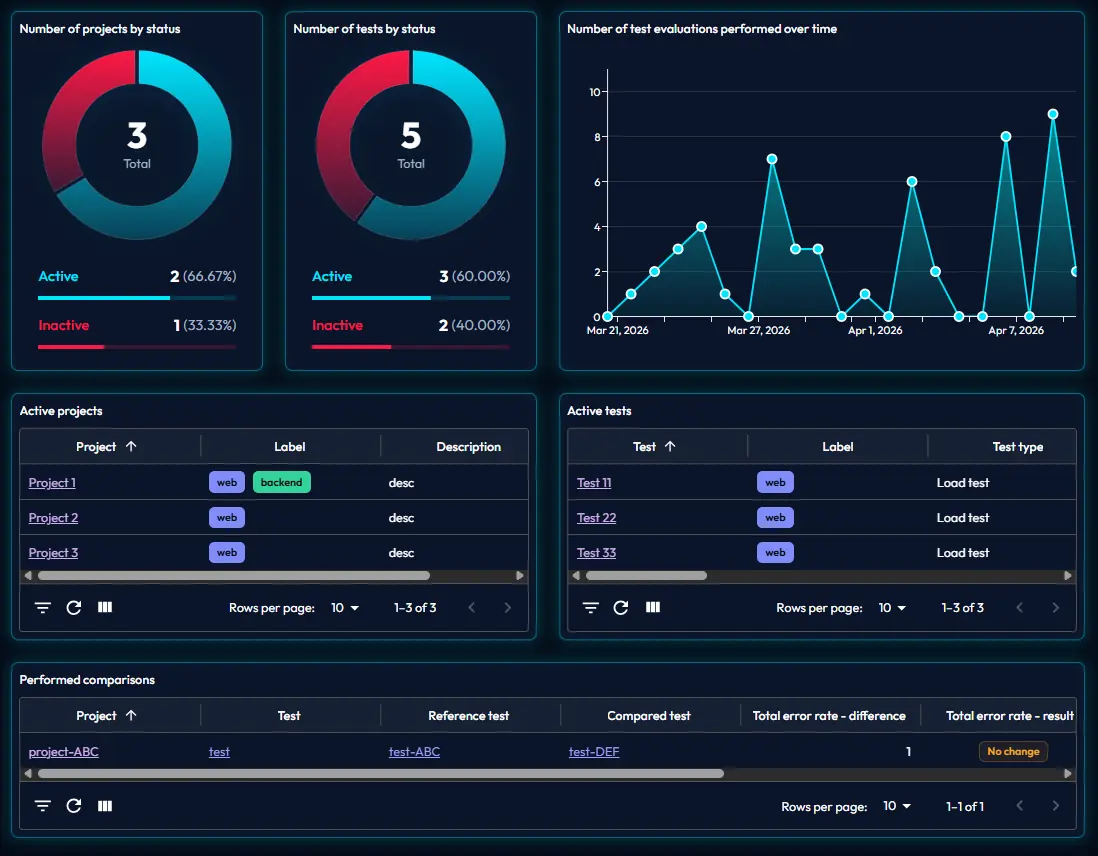This screenshot has width=1098, height=856.
Task: Click right scroll arrow in Active projects table
Action: [x=520, y=576]
